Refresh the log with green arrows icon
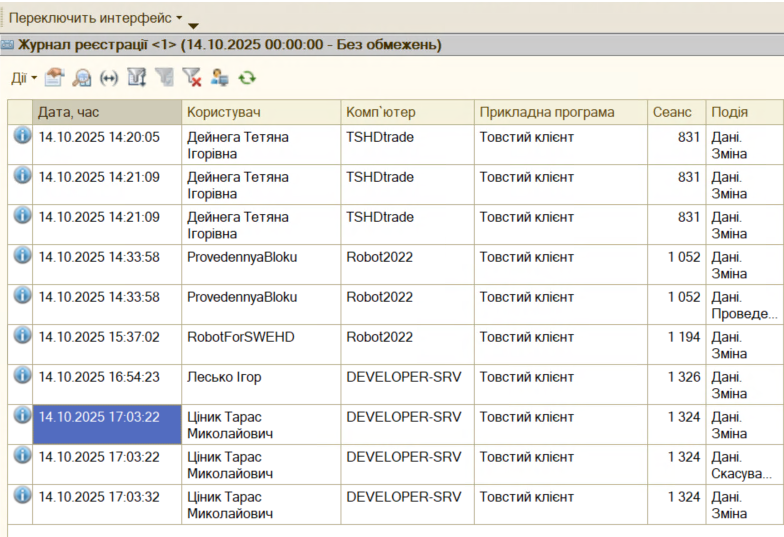 (247, 77)
